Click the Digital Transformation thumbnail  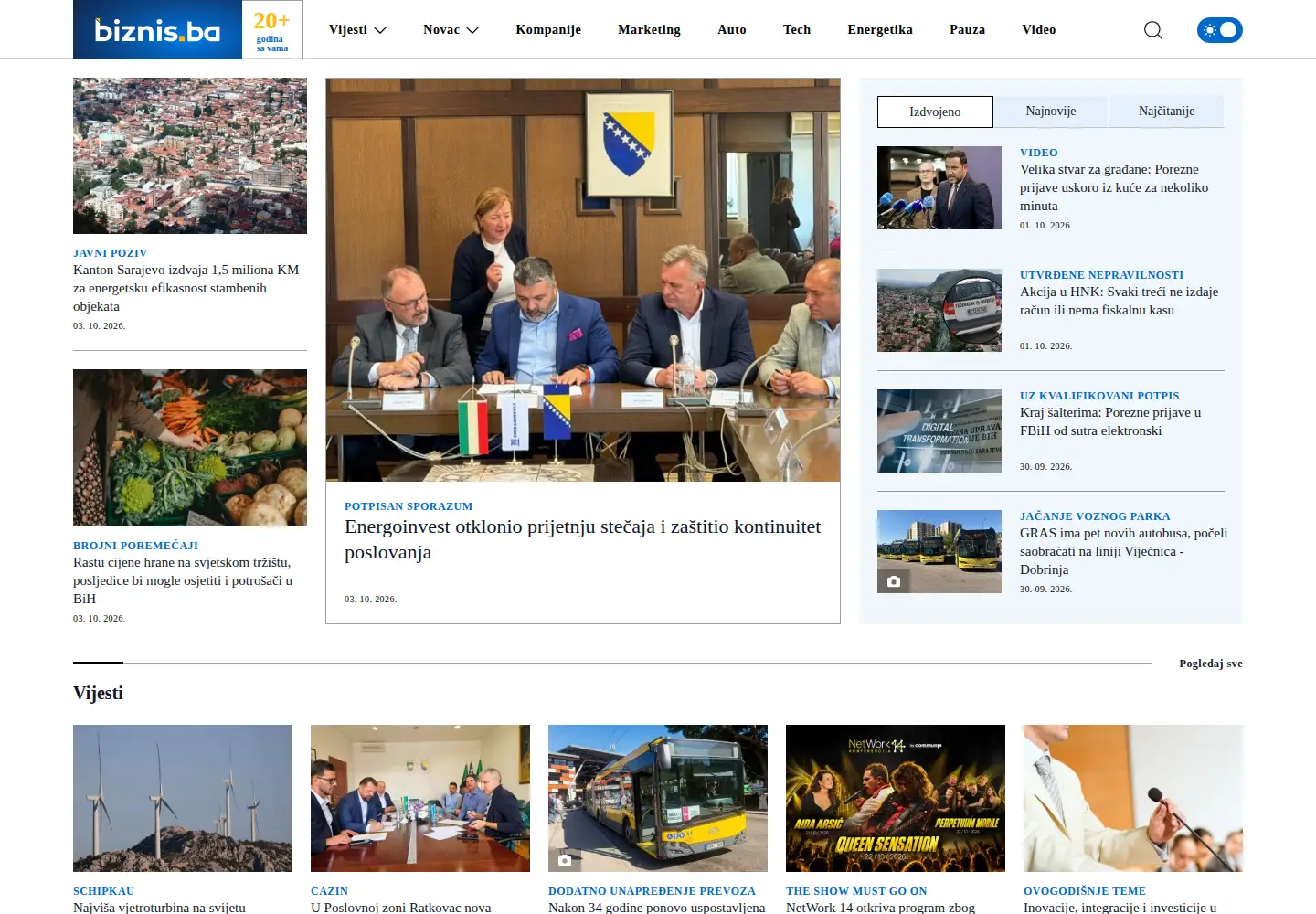point(939,430)
